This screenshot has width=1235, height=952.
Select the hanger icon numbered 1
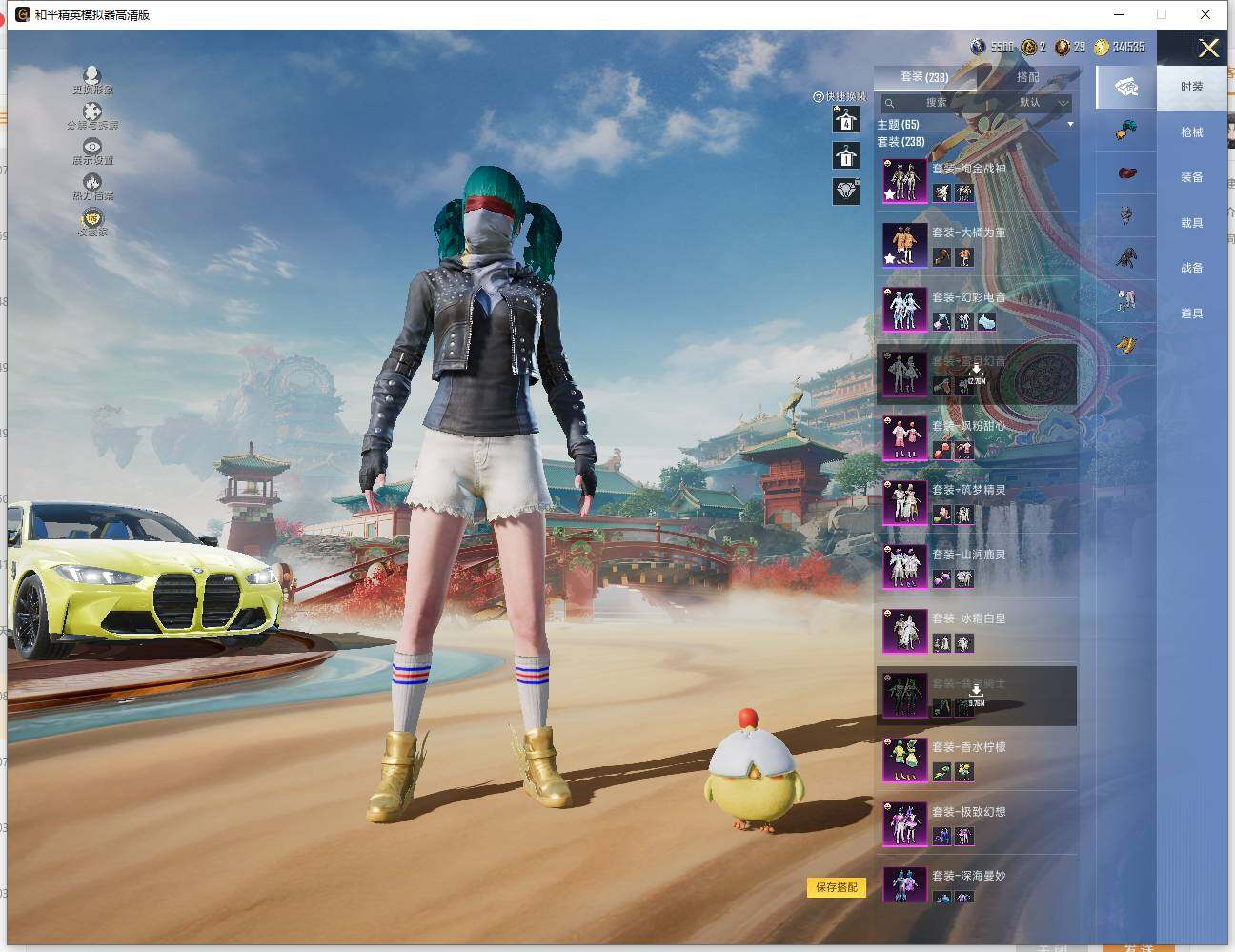(845, 155)
